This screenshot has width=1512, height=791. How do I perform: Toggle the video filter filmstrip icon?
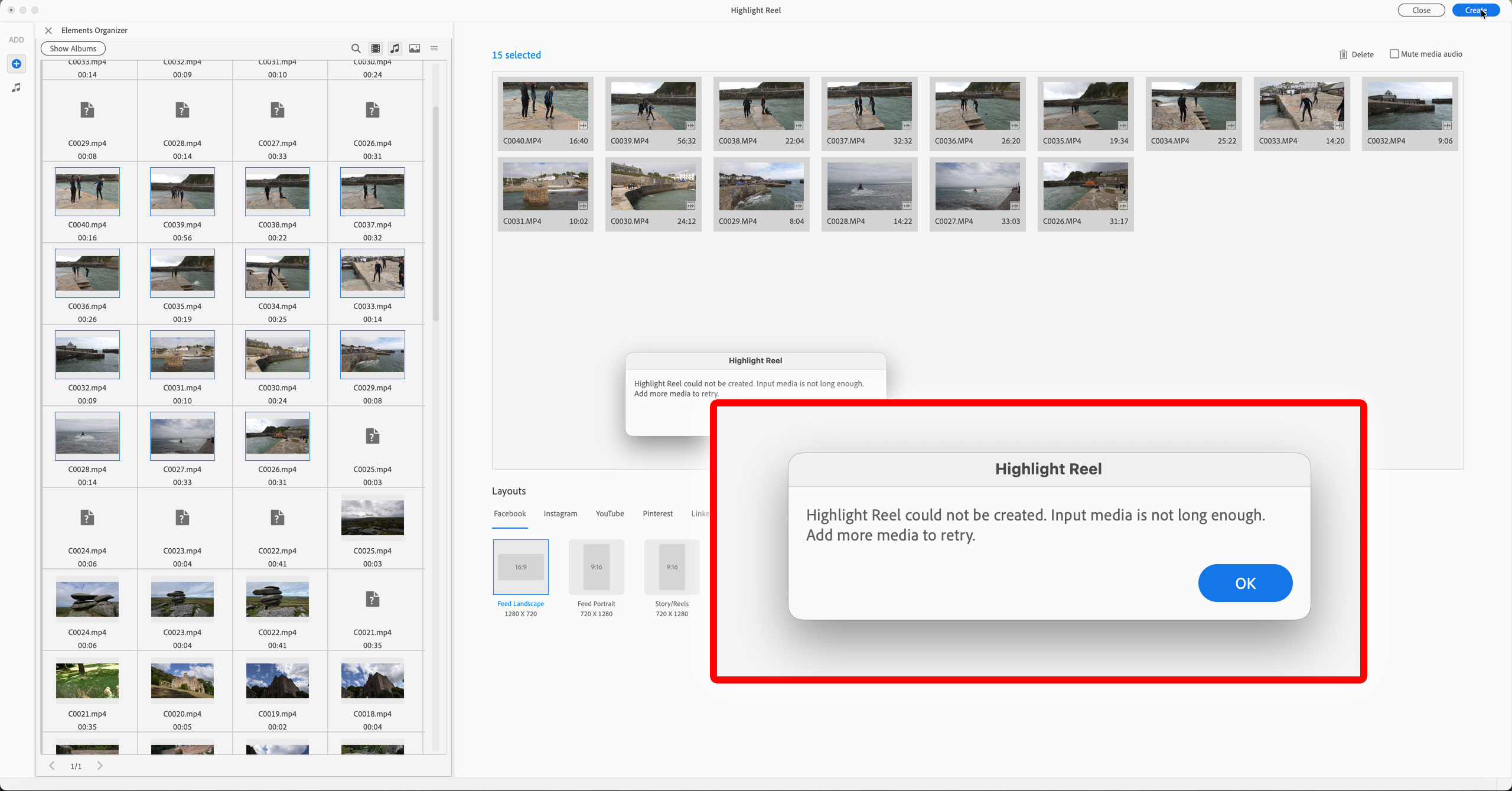coord(376,48)
